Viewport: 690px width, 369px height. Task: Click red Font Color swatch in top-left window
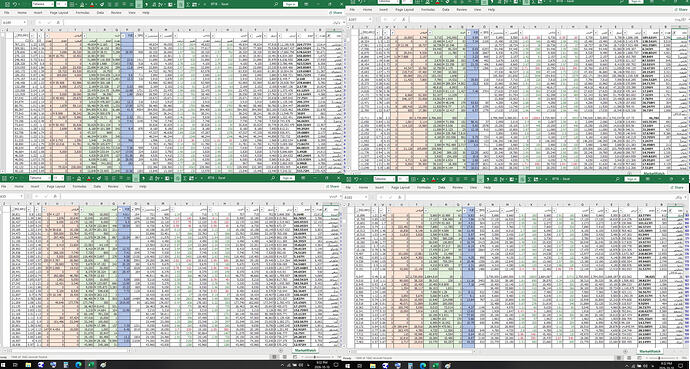coord(92,4)
